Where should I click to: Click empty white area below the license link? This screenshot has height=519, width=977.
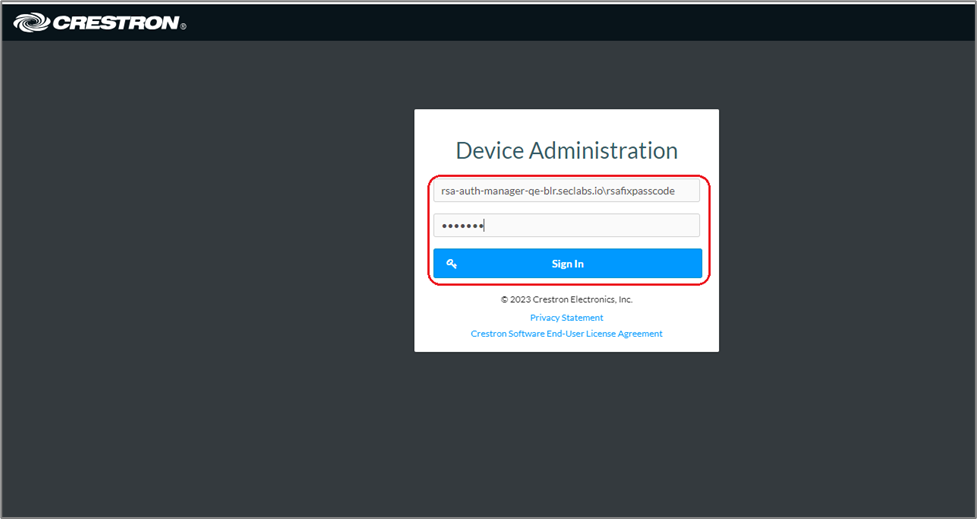(566, 344)
